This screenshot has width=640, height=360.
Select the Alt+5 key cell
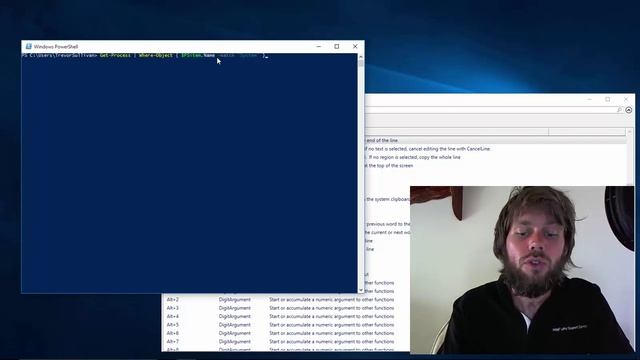173,325
